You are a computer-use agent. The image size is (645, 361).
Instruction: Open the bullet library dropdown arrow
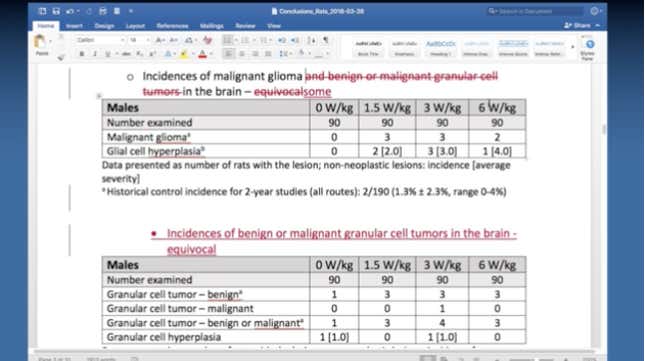(x=236, y=40)
